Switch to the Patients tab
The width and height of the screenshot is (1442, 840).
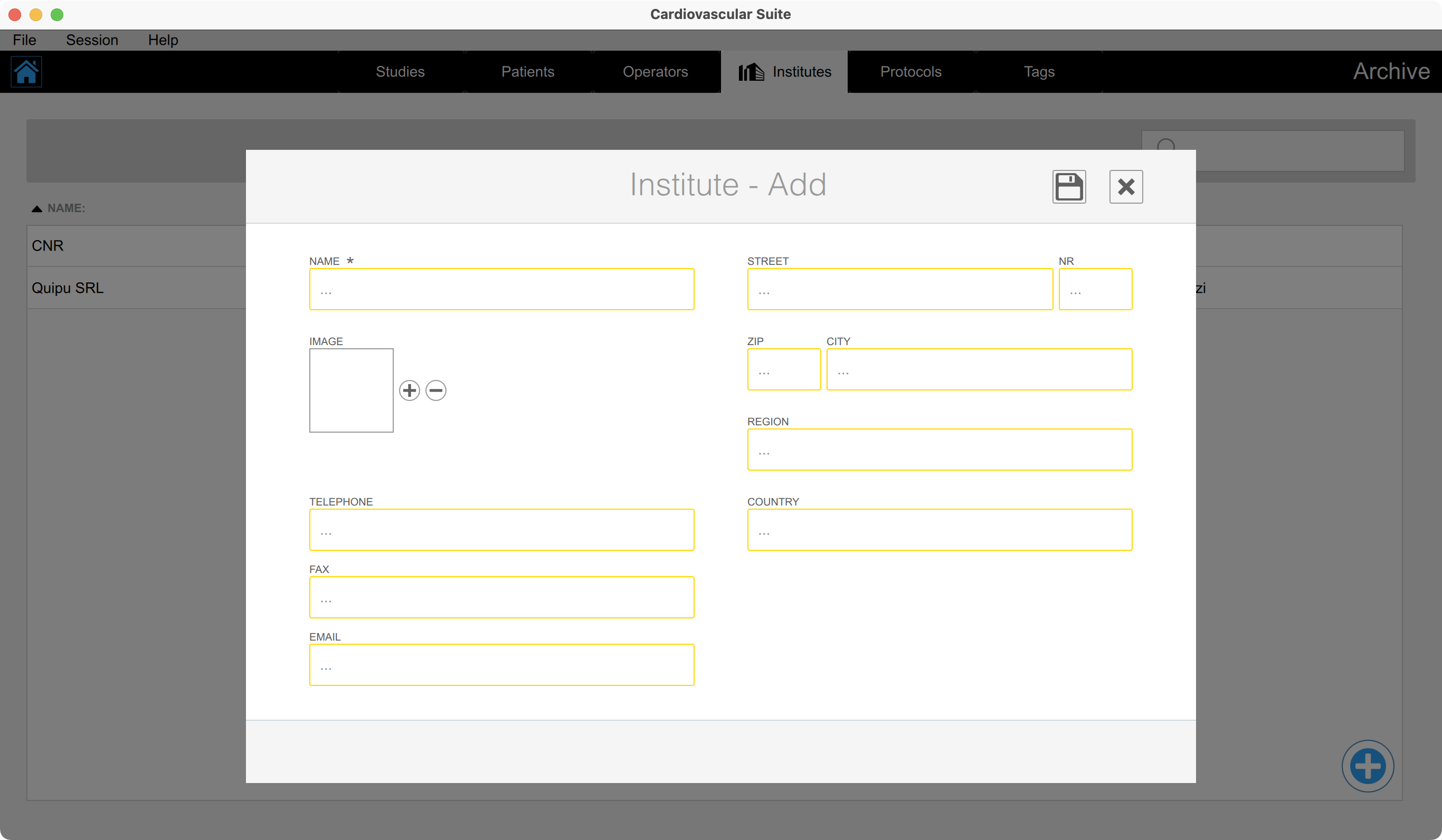tap(527, 72)
